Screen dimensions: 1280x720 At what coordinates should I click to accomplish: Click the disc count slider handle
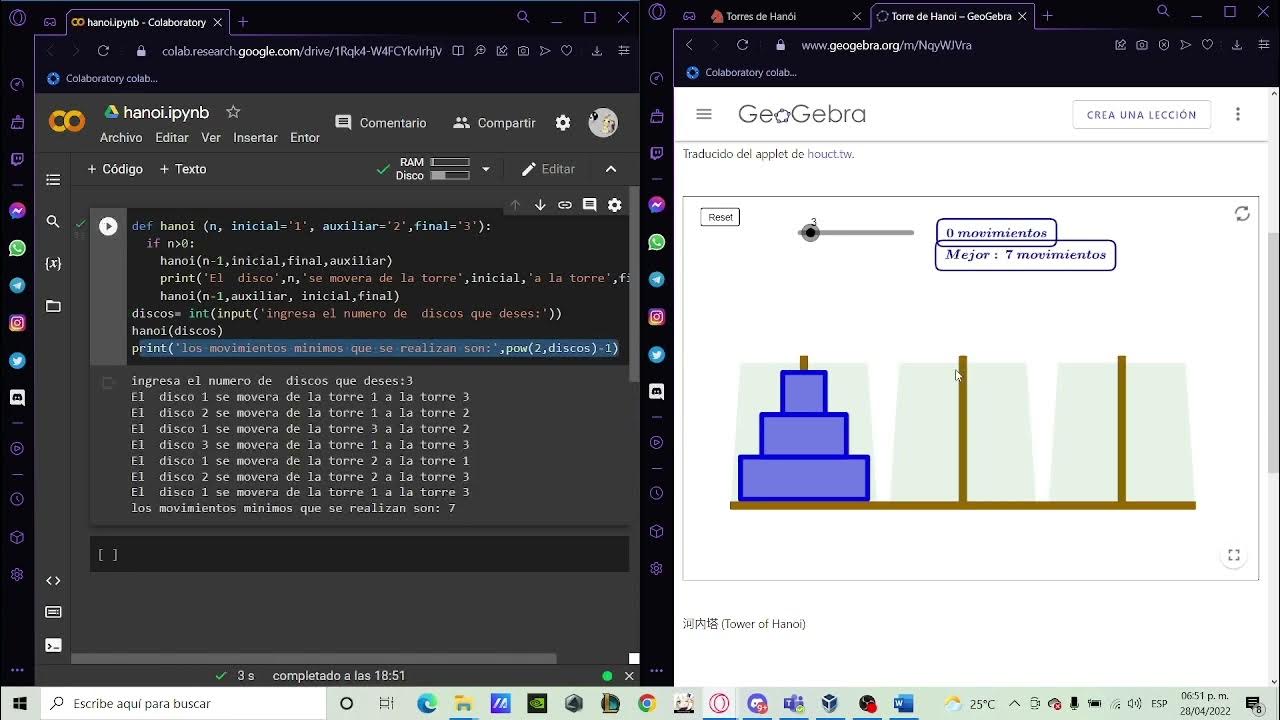[811, 233]
